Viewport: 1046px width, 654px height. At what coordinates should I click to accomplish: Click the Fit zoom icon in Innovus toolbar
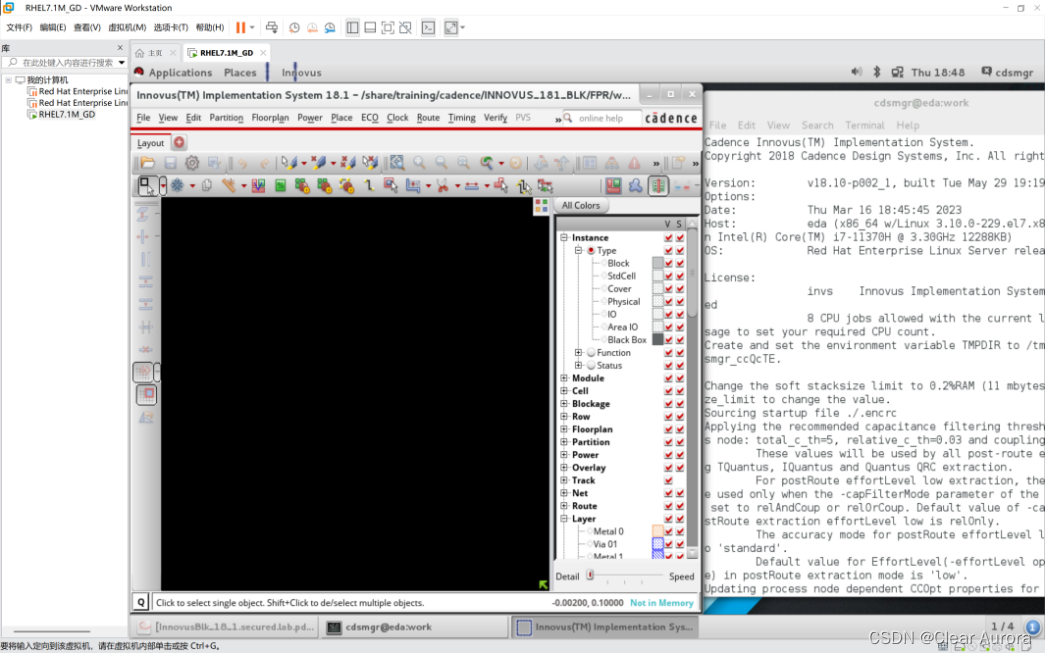[x=397, y=163]
